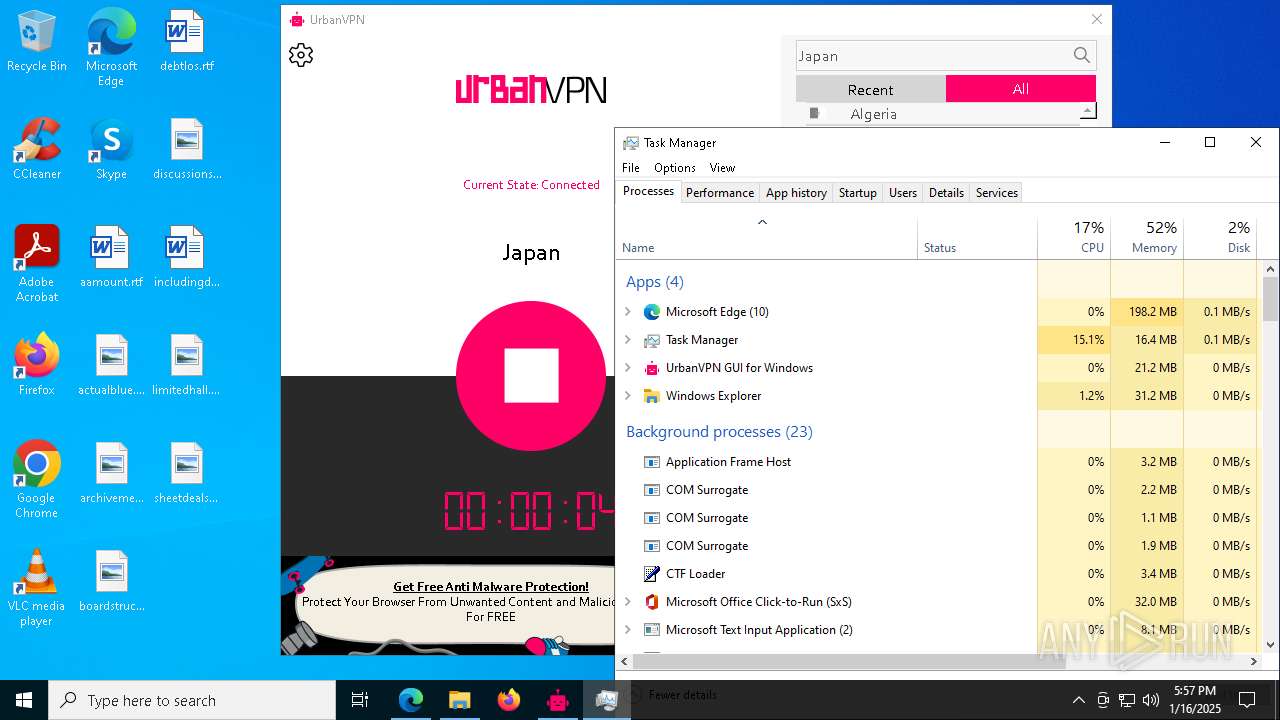
Task: Select the Adobe Acrobat desktop shortcut
Action: [37, 264]
